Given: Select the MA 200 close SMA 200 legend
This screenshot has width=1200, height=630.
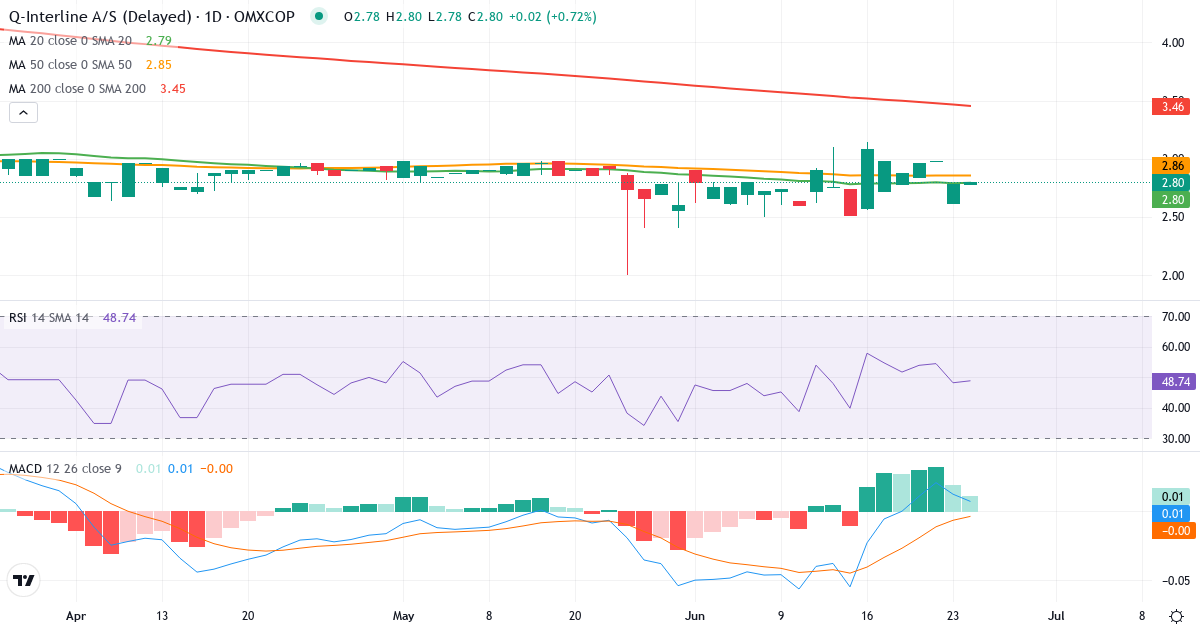Looking at the screenshot, I should tap(79, 88).
